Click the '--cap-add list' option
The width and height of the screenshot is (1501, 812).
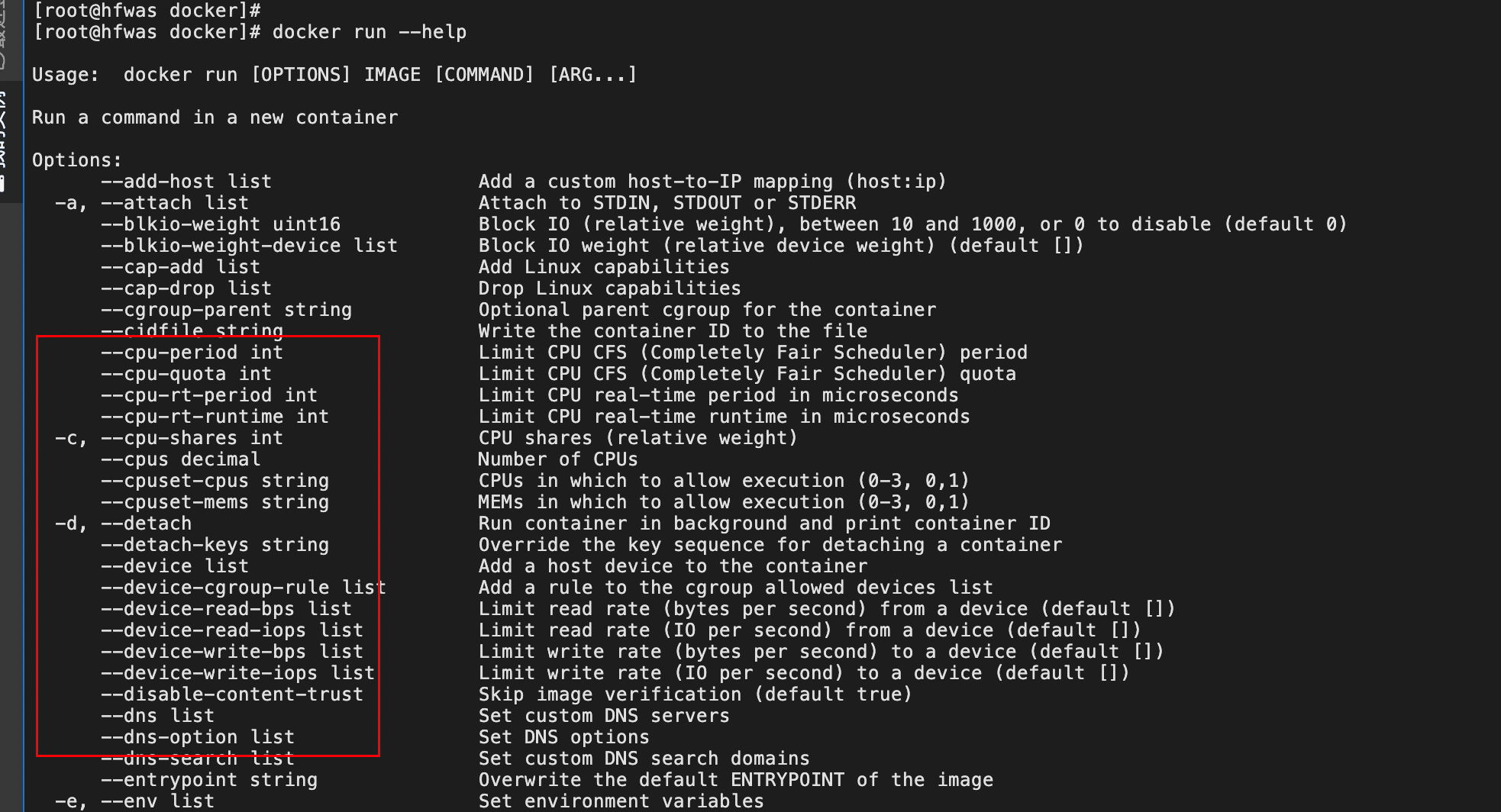(180, 267)
